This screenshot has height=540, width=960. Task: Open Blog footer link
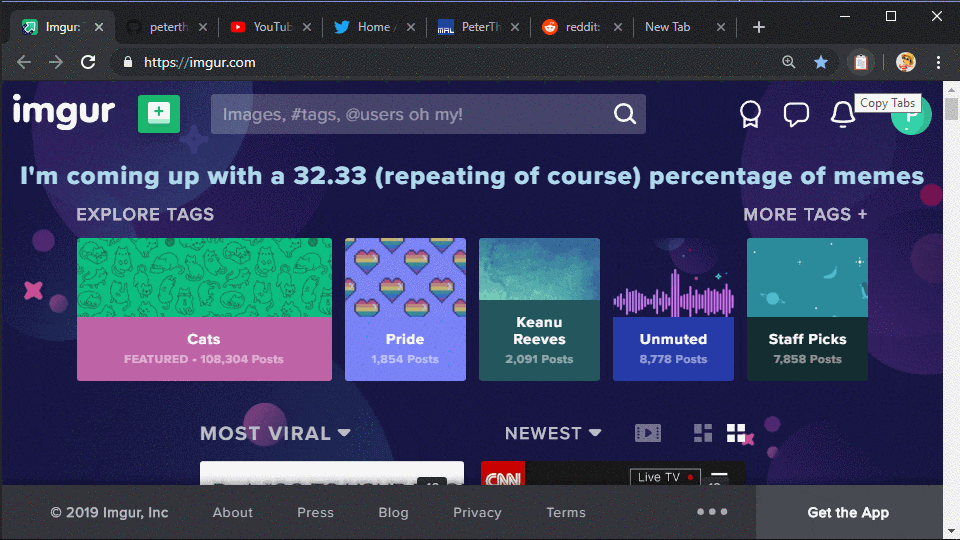click(x=393, y=512)
